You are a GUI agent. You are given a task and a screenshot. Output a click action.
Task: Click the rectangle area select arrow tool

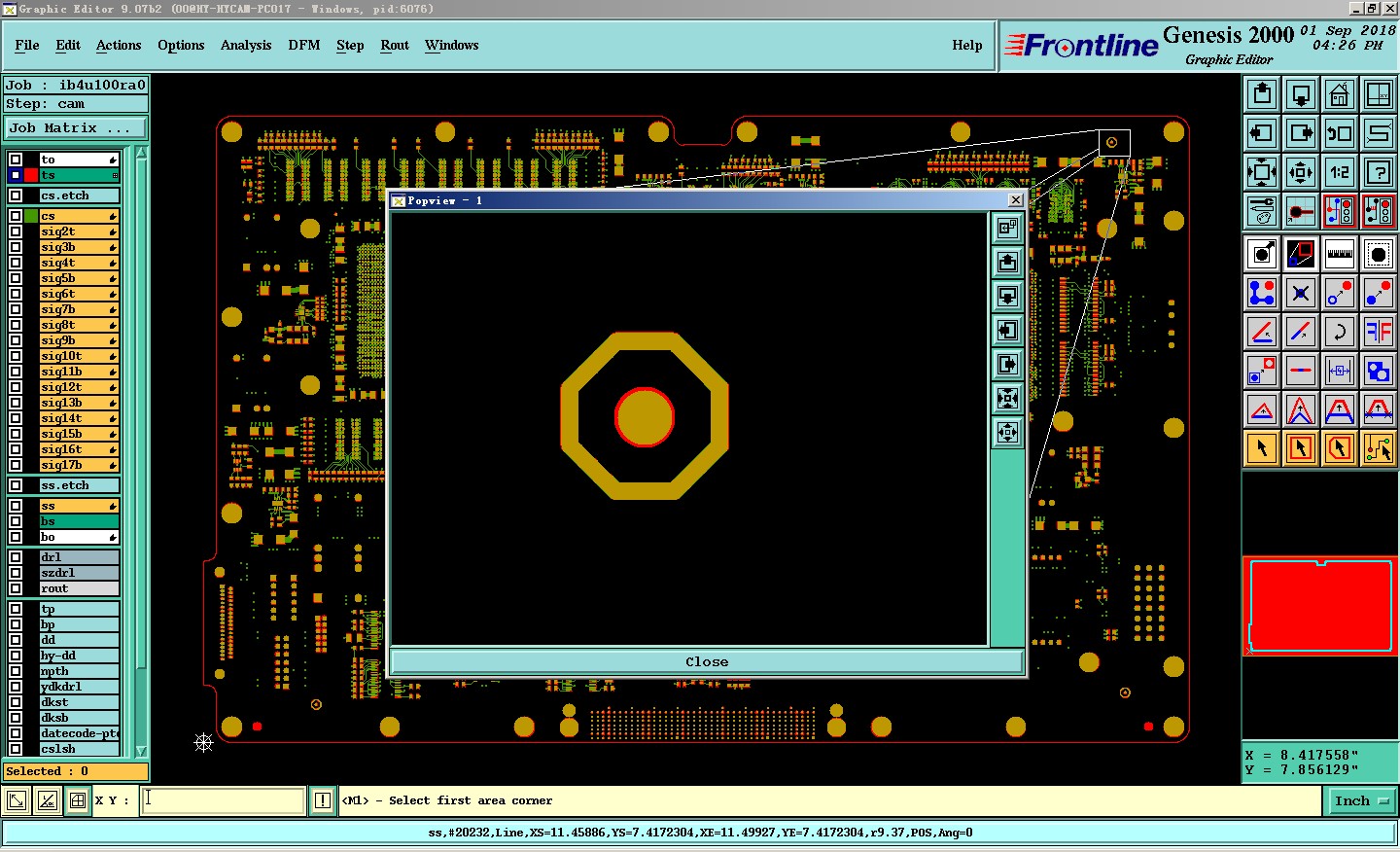point(1301,448)
